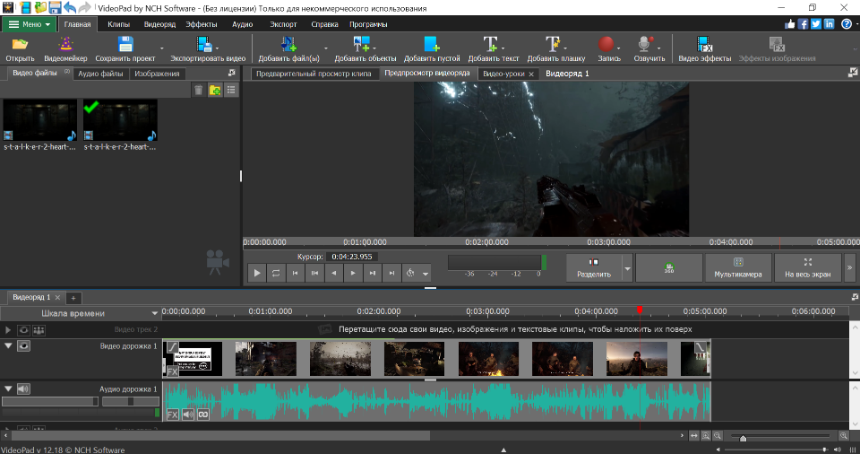Click the trash delete icon in media bin

tap(199, 90)
